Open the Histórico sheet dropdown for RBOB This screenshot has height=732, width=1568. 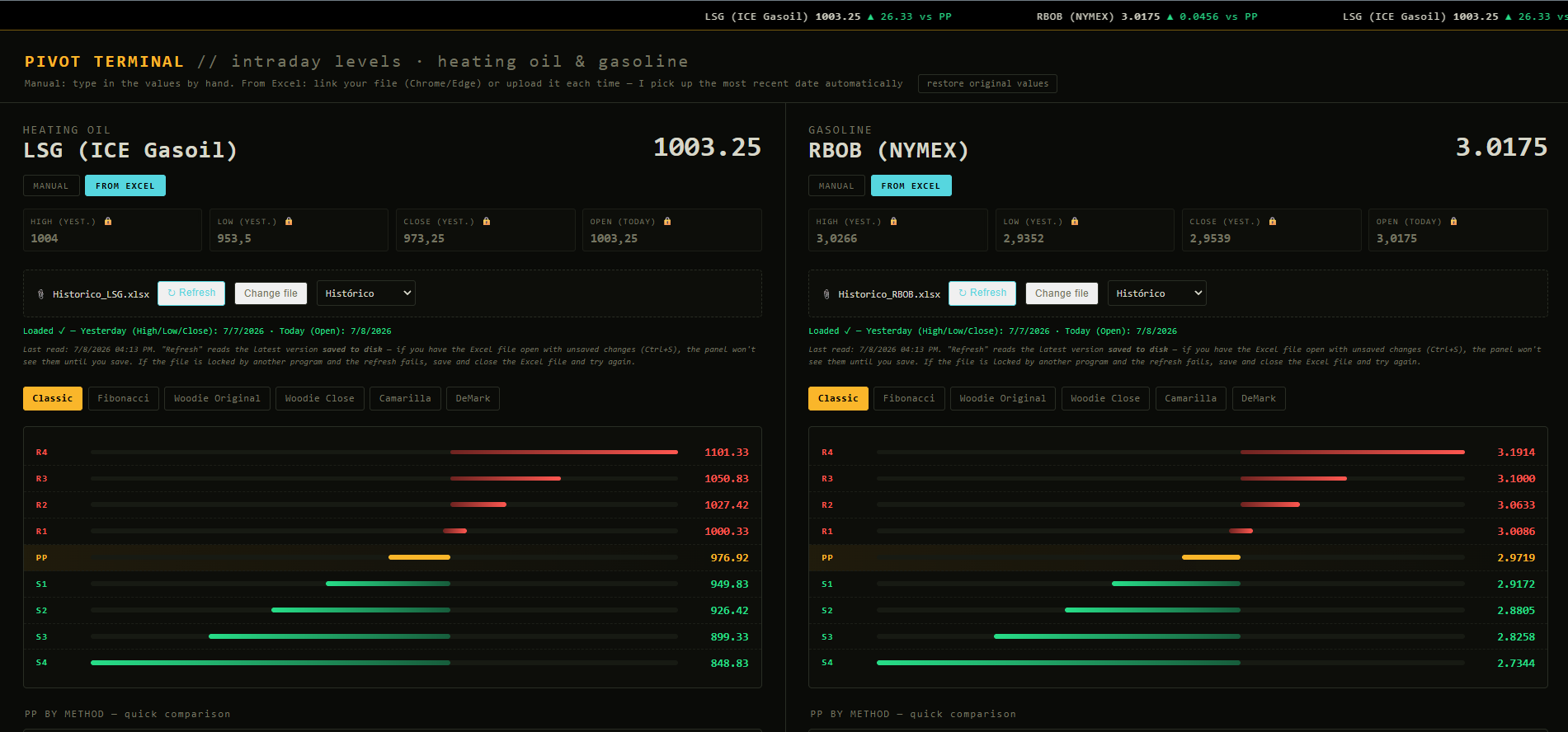point(1156,293)
